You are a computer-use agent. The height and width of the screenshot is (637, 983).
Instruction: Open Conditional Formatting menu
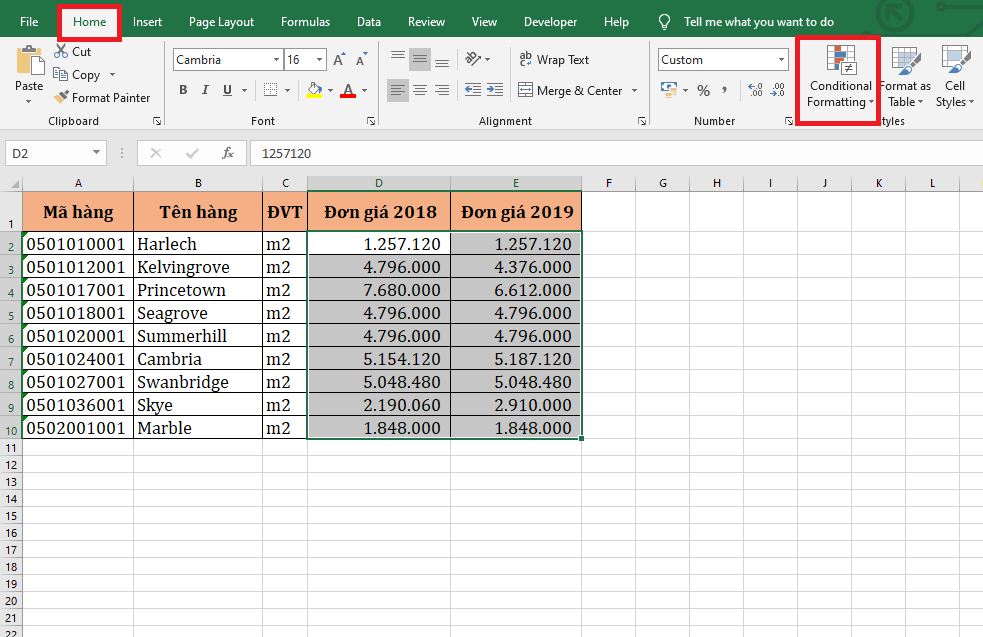(x=840, y=80)
